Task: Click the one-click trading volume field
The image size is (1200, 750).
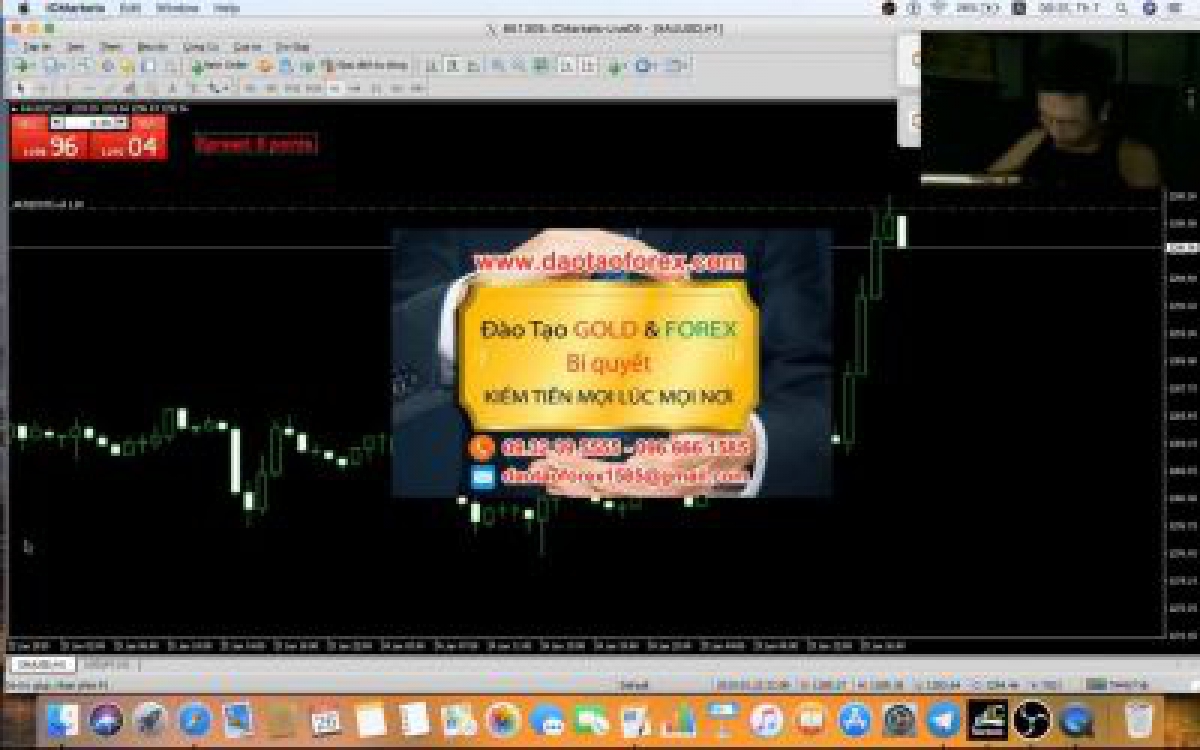Action: (x=89, y=122)
